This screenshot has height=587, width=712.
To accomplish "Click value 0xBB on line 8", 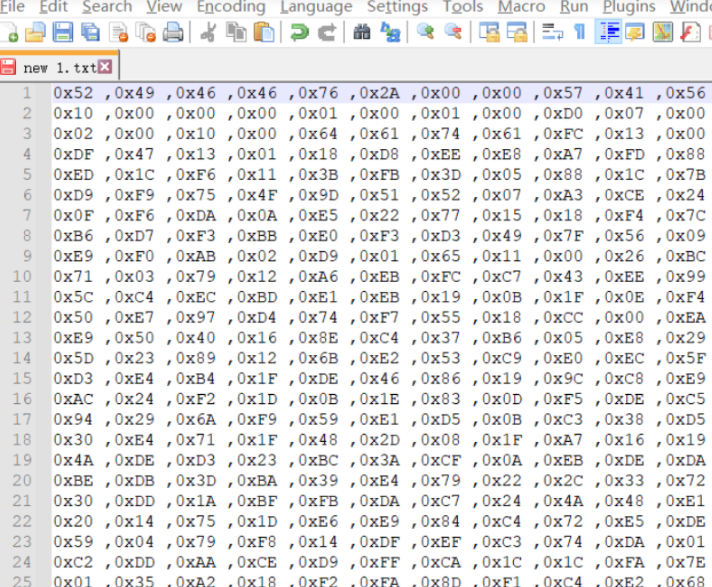I will pyautogui.click(x=257, y=236).
